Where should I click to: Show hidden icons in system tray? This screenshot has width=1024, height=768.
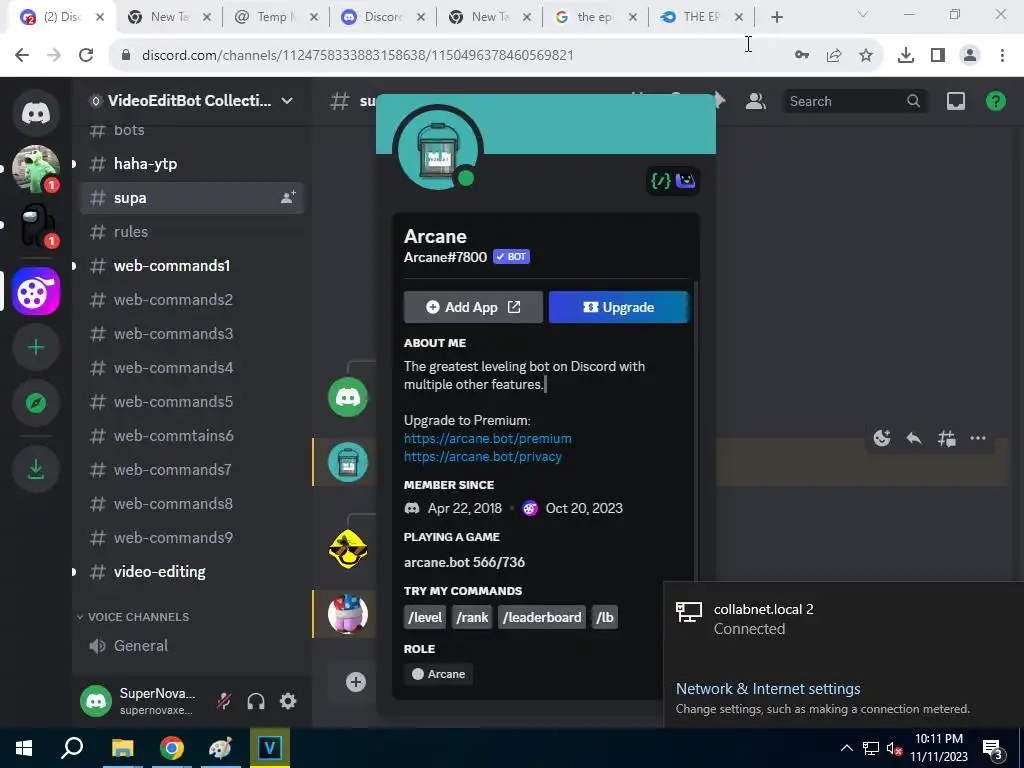(x=846, y=748)
